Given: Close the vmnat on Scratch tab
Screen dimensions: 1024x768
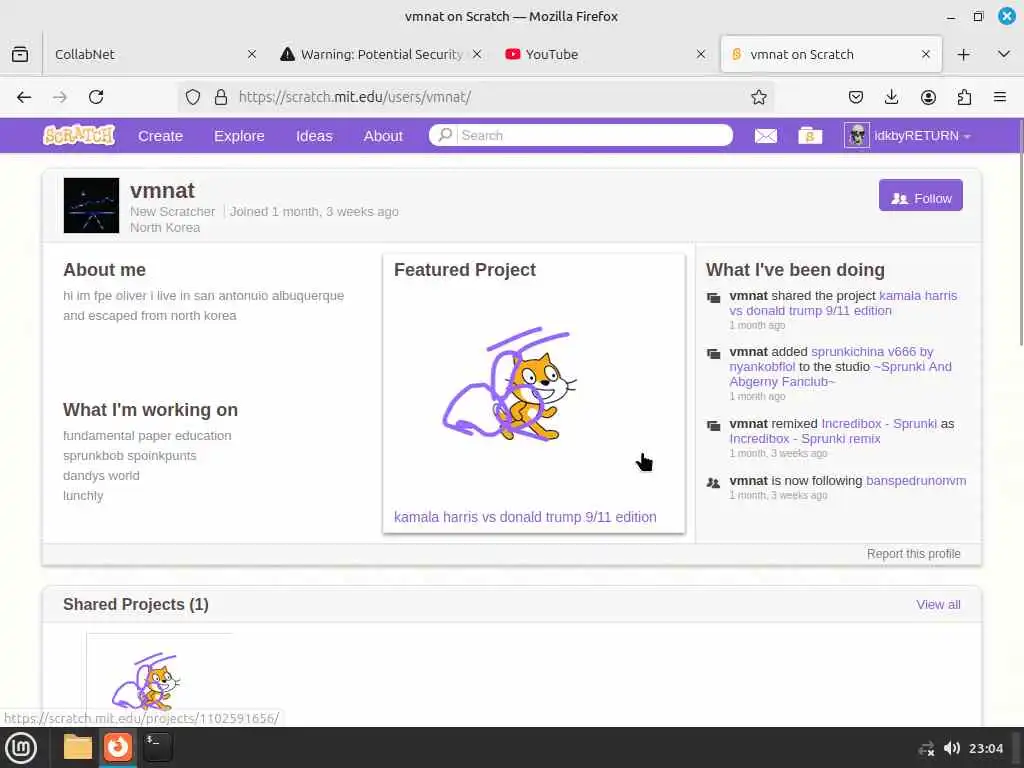Looking at the screenshot, I should [x=925, y=54].
